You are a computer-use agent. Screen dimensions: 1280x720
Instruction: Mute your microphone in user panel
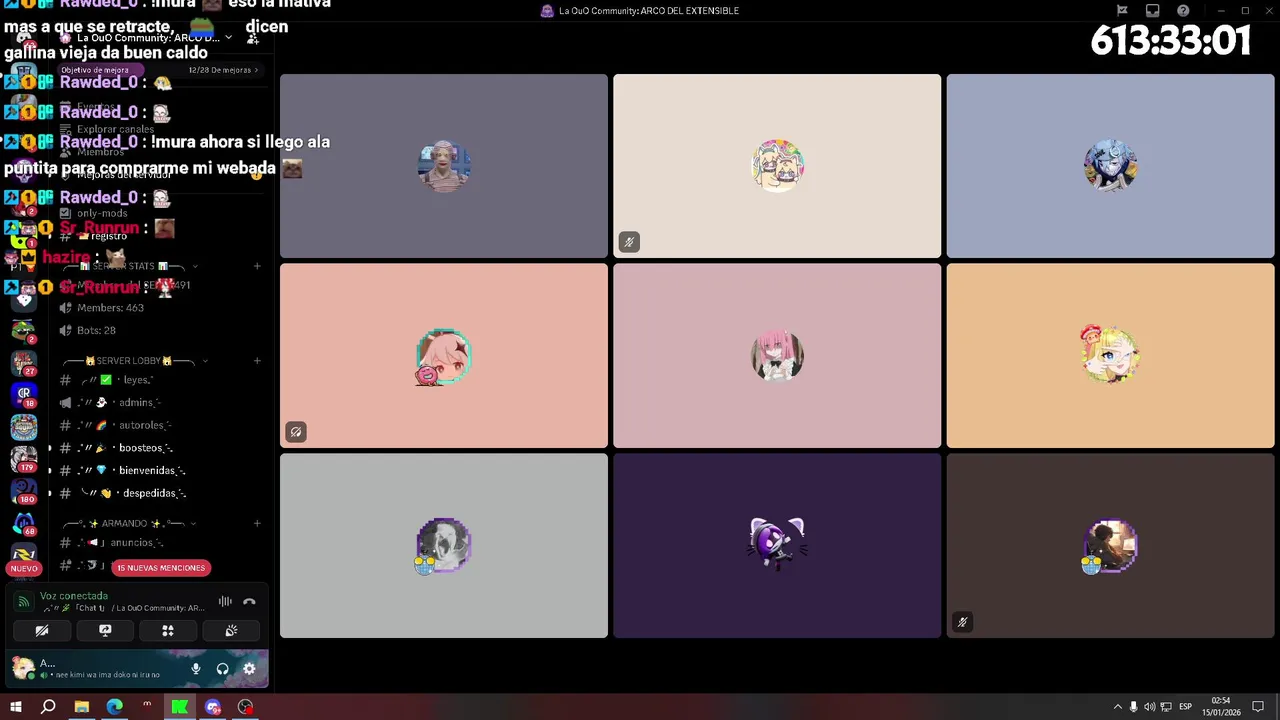click(196, 669)
